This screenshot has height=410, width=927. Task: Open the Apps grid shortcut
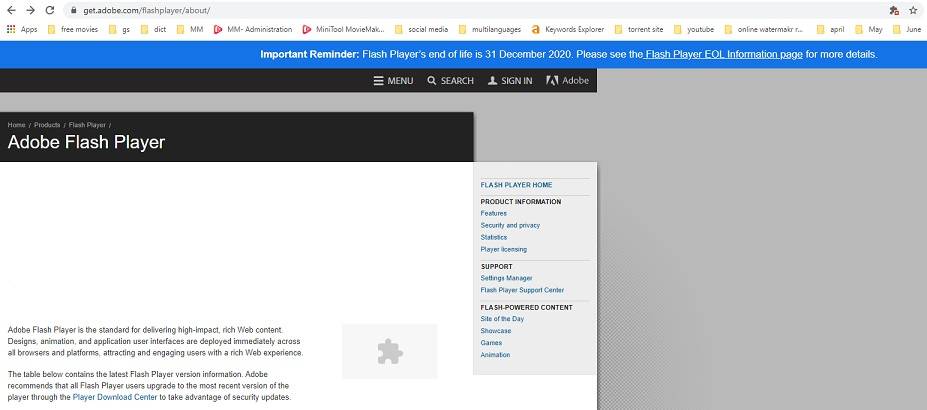pyautogui.click(x=22, y=30)
